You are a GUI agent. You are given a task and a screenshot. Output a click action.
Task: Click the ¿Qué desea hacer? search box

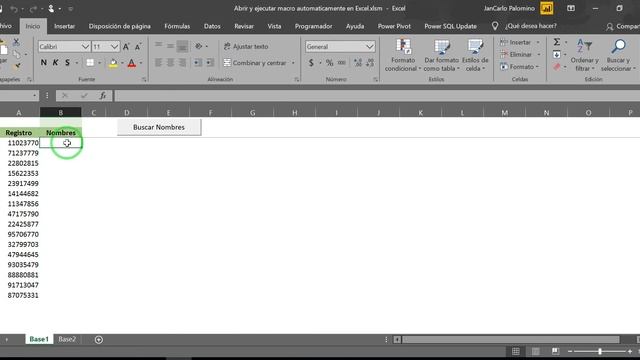[x=531, y=26]
